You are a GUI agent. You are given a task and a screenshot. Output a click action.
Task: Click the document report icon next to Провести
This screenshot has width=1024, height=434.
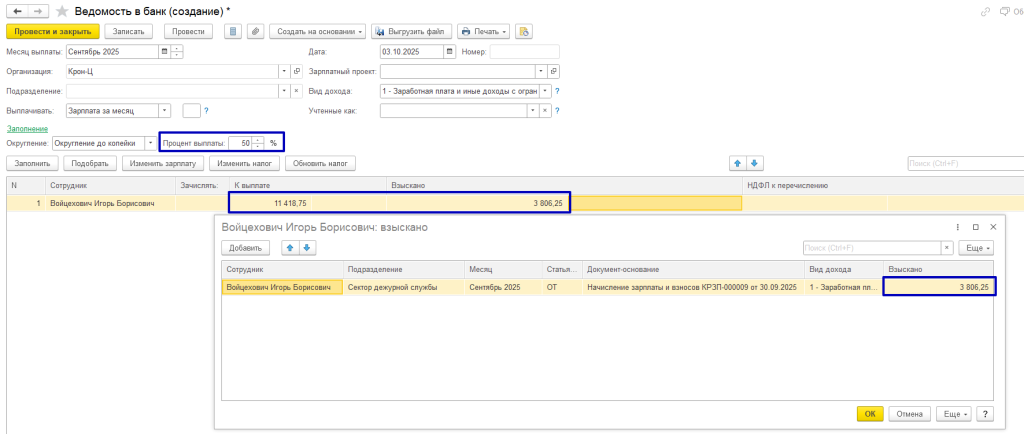(234, 31)
